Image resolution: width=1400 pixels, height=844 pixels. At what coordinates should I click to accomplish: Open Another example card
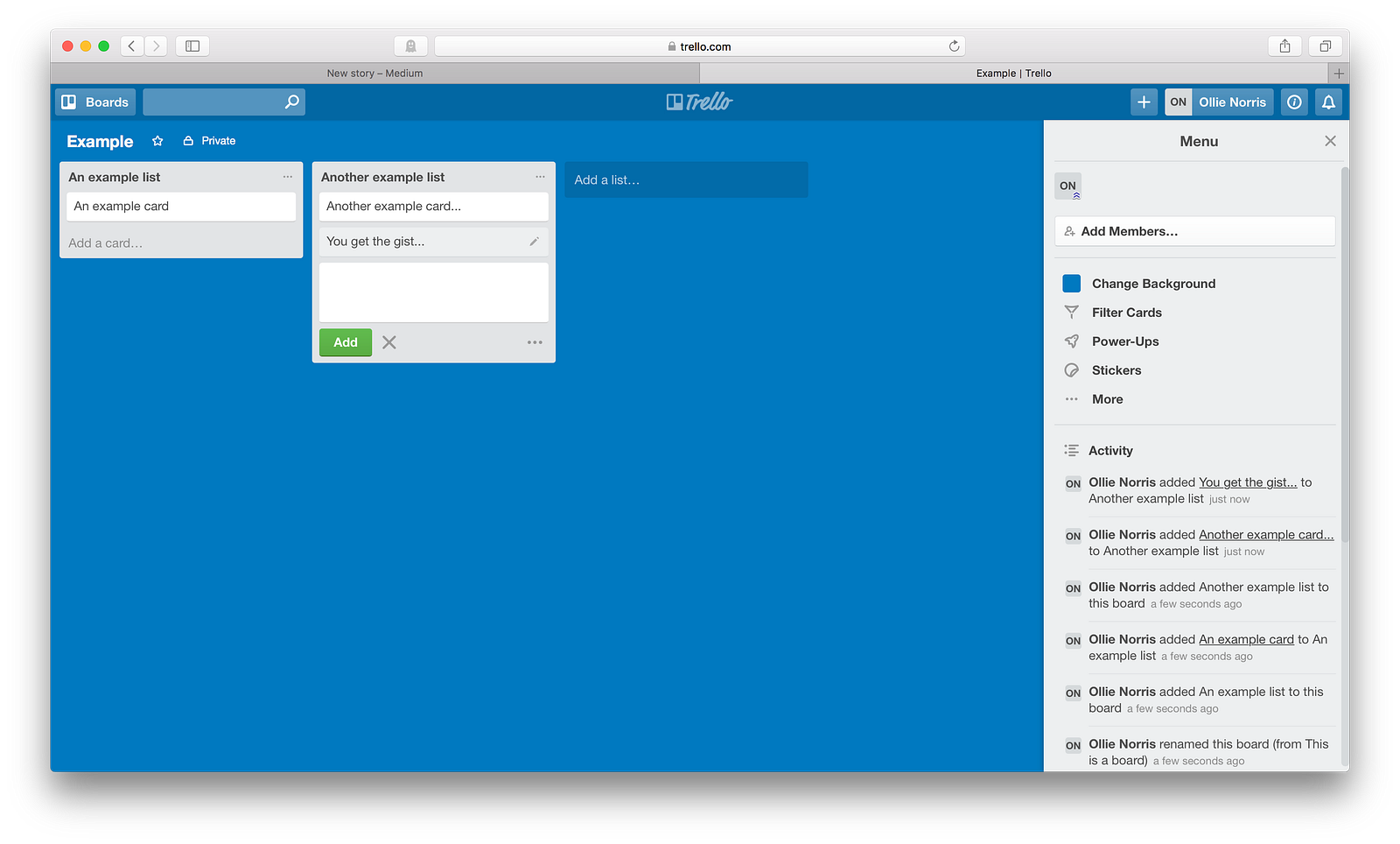coord(434,207)
